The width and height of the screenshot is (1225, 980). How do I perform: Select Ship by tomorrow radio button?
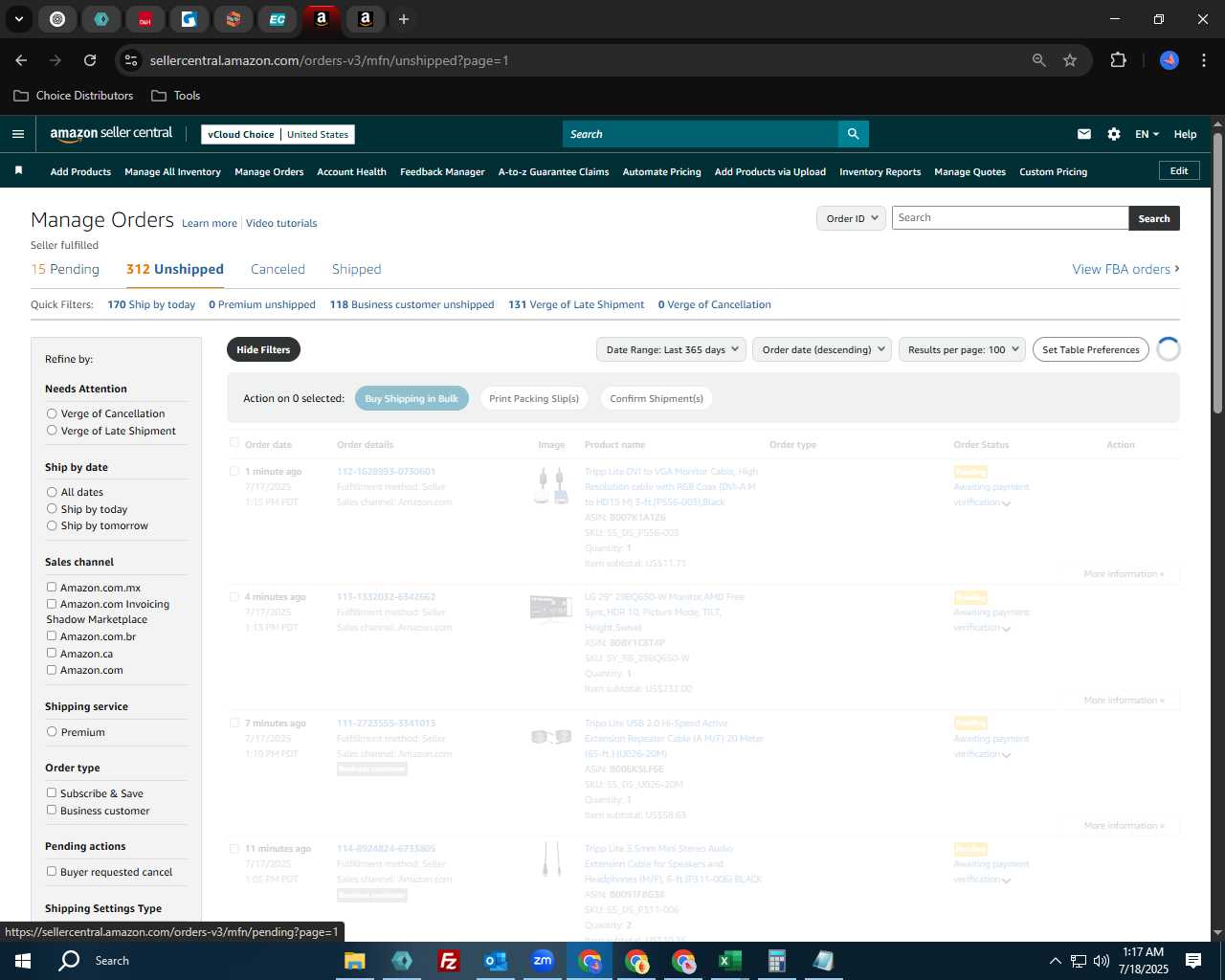[52, 525]
